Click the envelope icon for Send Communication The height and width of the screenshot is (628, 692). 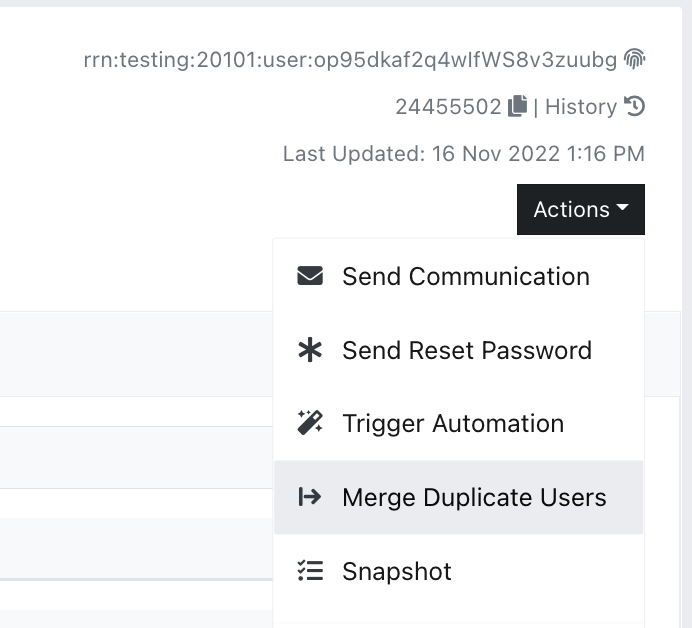310,276
